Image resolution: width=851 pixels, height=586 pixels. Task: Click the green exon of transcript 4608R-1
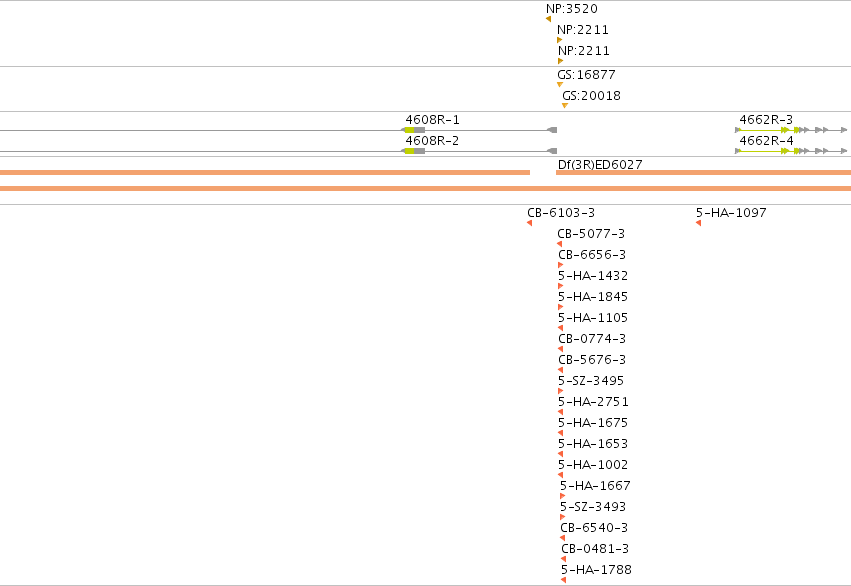(409, 130)
